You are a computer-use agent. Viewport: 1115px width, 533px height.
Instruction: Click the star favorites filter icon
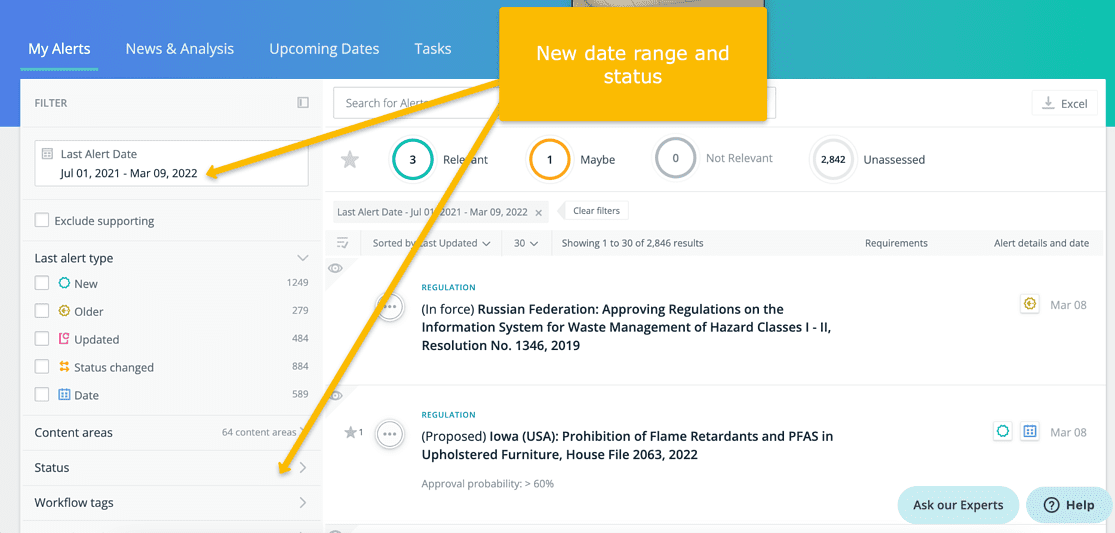[x=350, y=160]
